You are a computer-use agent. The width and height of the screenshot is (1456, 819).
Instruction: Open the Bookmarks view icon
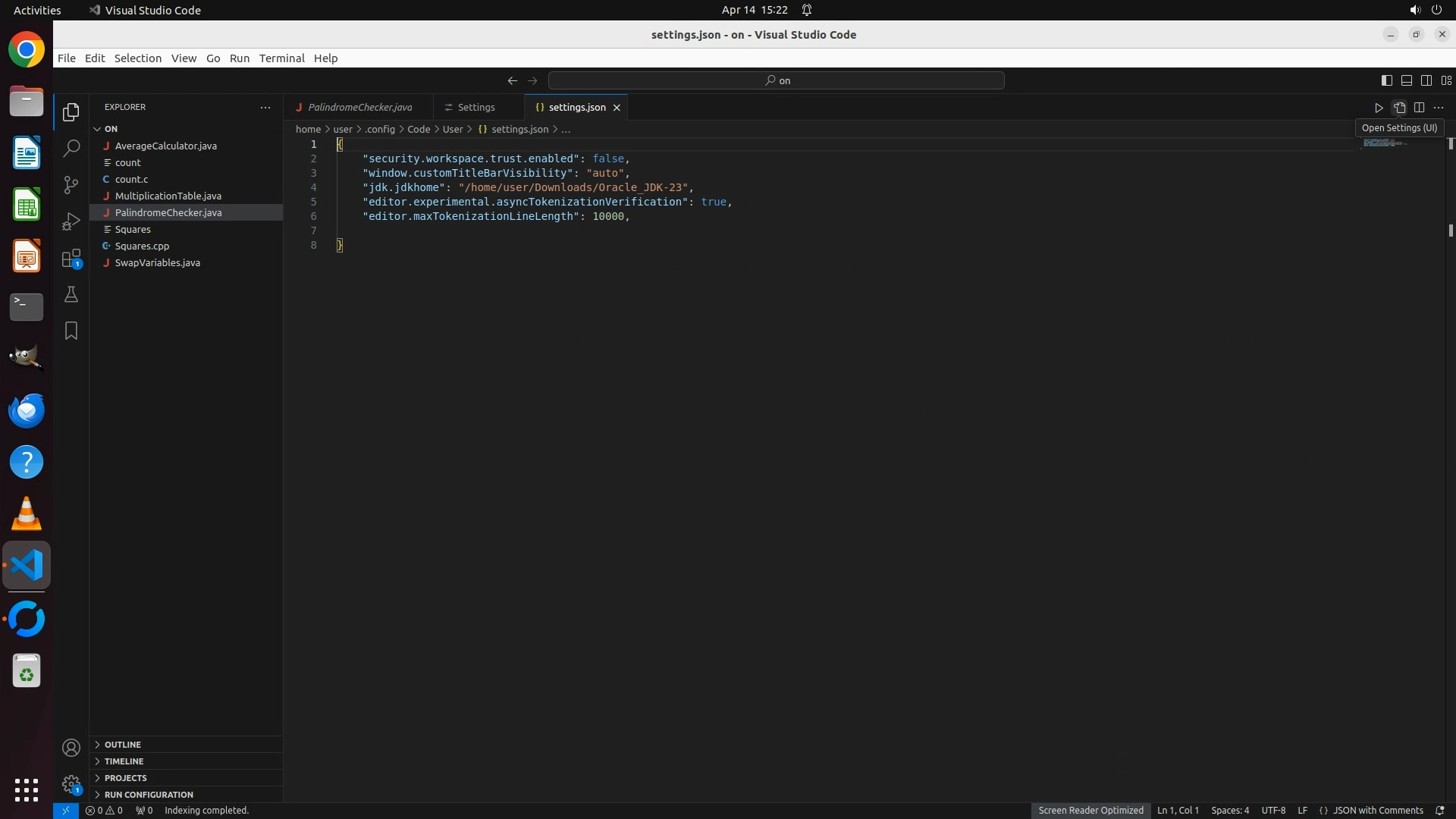tap(71, 331)
